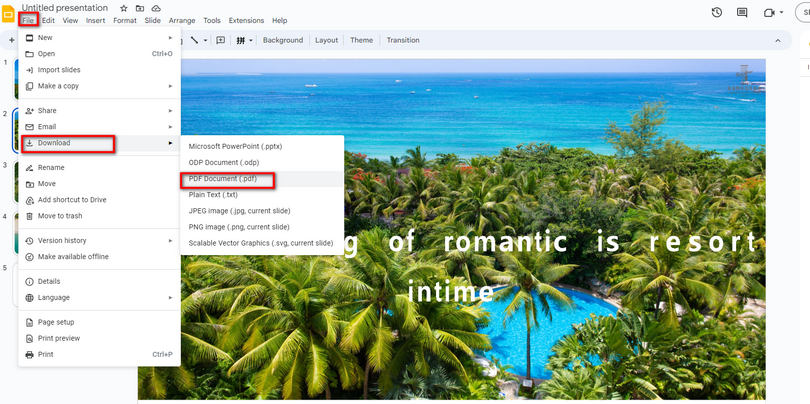The height and width of the screenshot is (404, 810).
Task: Expand the Language submenu
Action: click(x=99, y=297)
